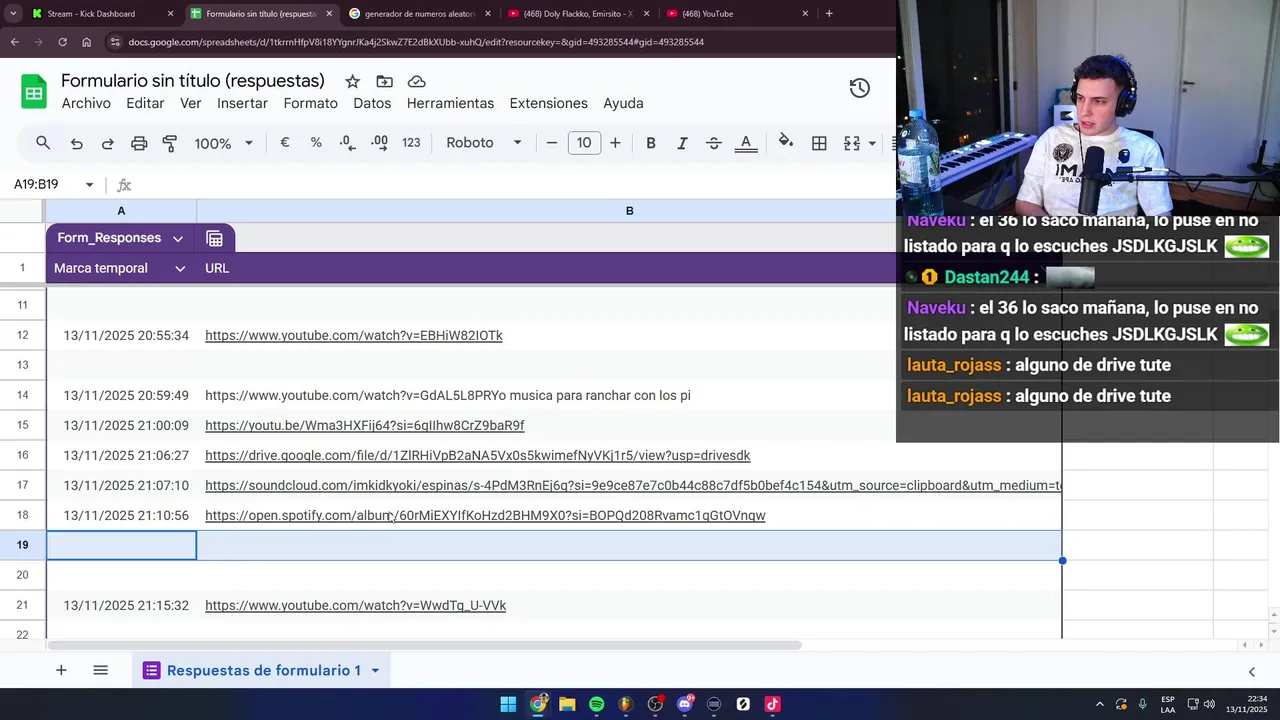Screen dimensions: 1280x720
Task: Open the borders tool
Action: click(819, 143)
